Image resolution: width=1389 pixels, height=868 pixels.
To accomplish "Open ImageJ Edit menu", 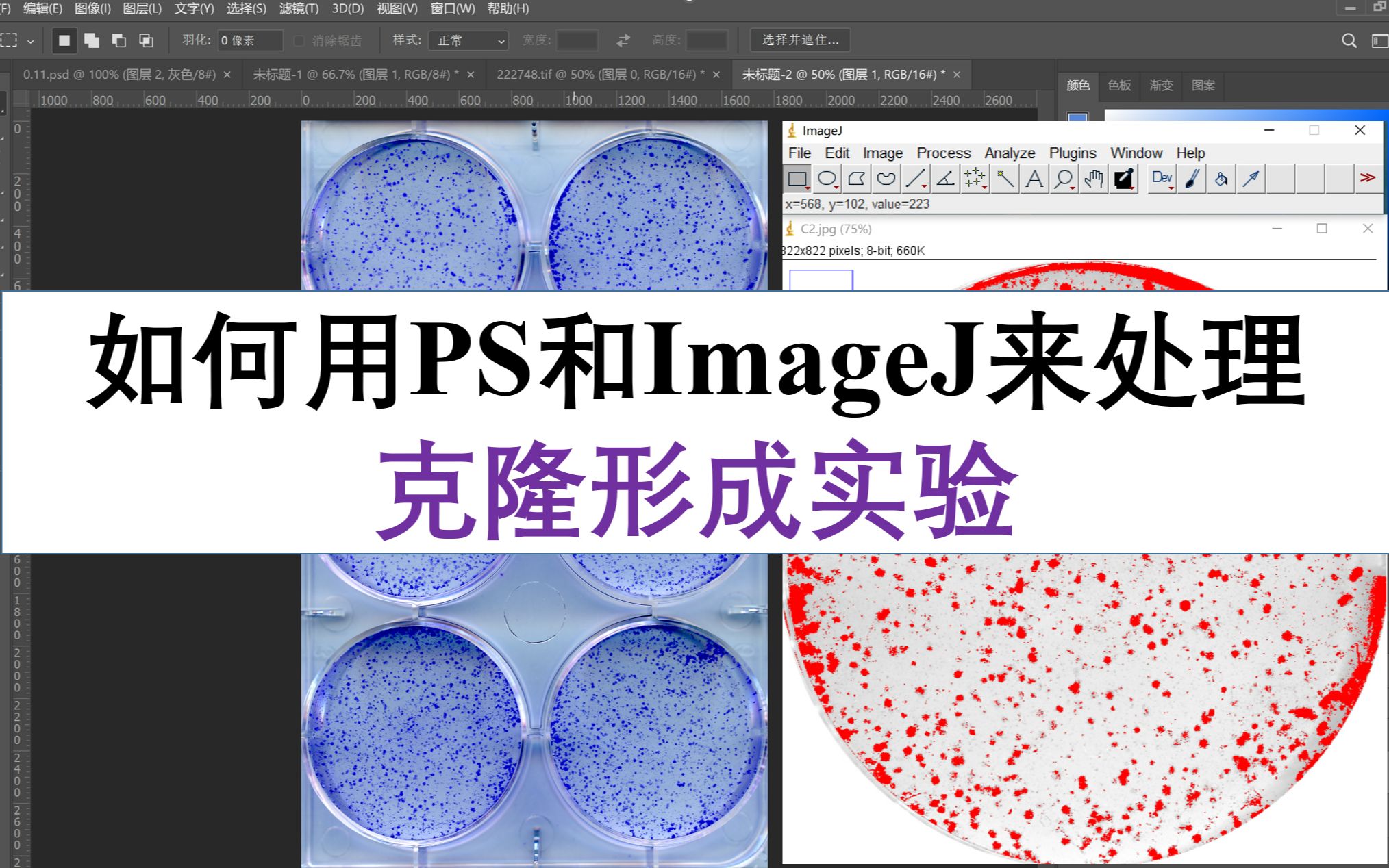I will (837, 153).
